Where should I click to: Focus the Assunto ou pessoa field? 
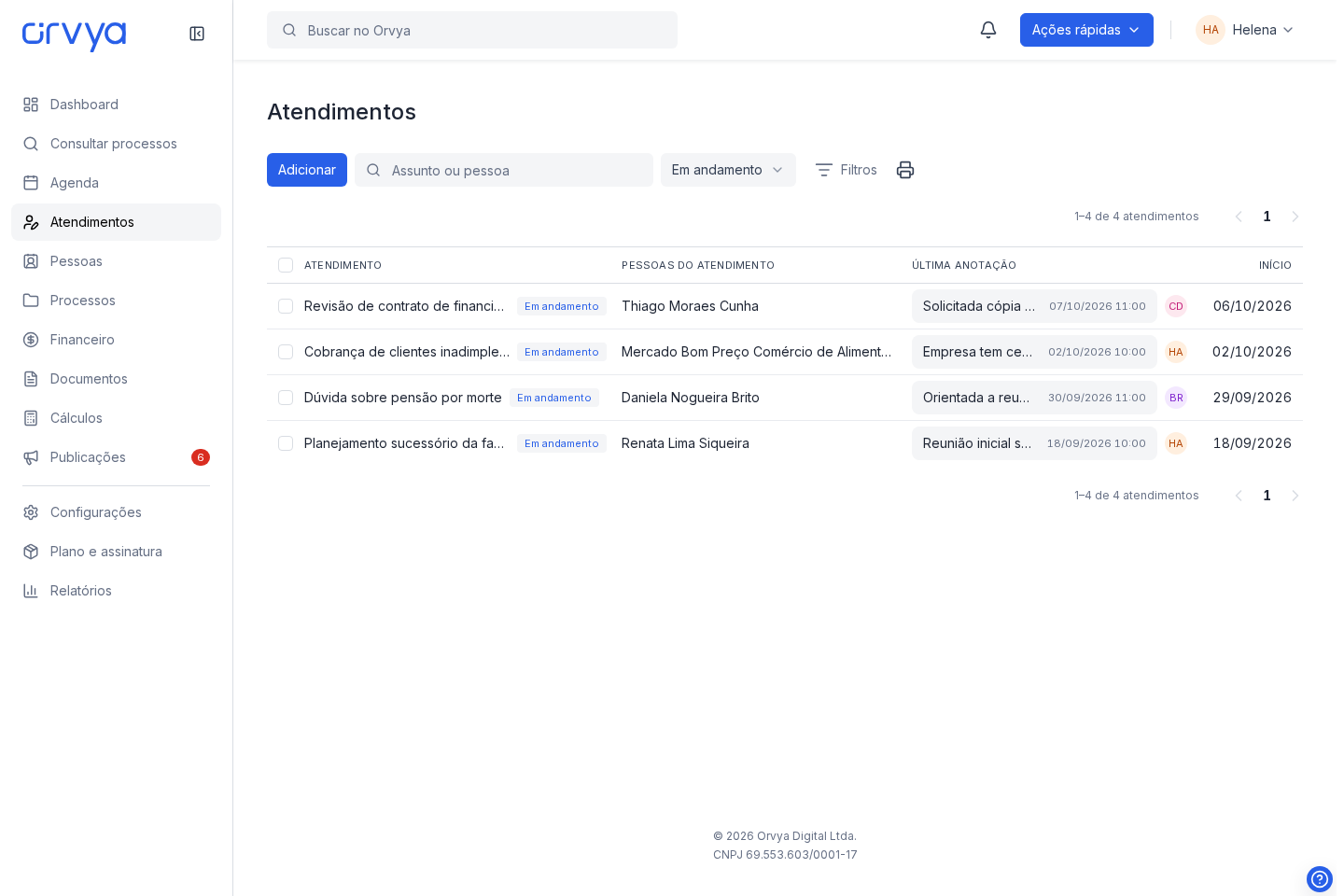tap(504, 170)
